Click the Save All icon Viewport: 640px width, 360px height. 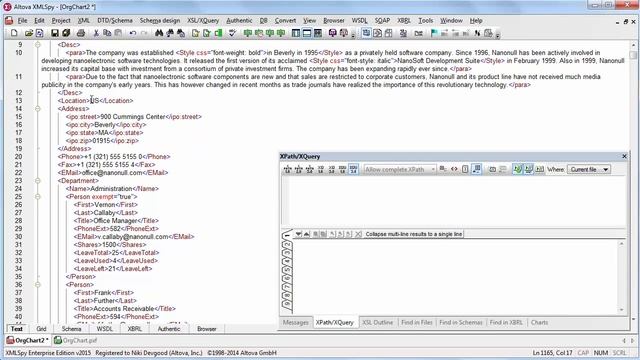pyautogui.click(x=66, y=33)
